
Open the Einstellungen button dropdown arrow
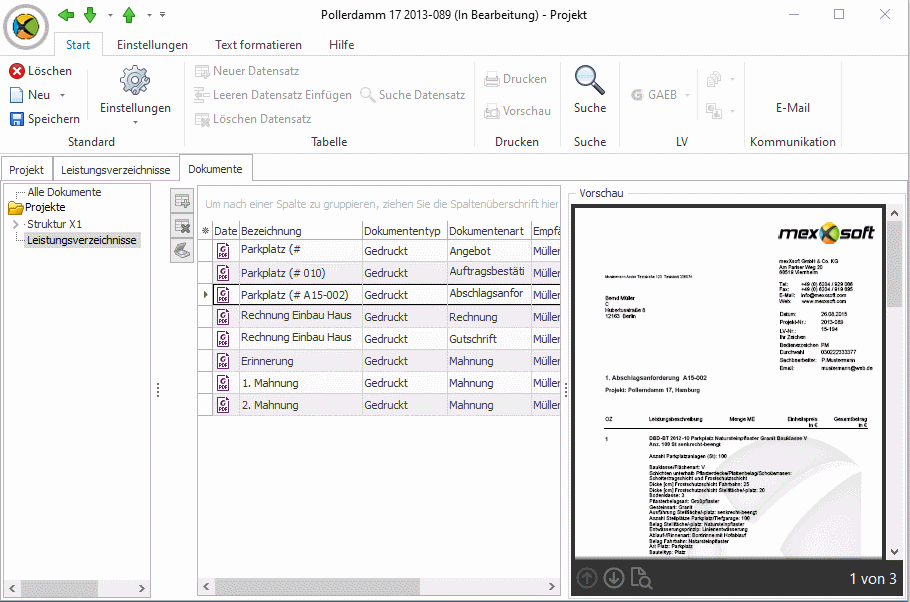point(135,122)
